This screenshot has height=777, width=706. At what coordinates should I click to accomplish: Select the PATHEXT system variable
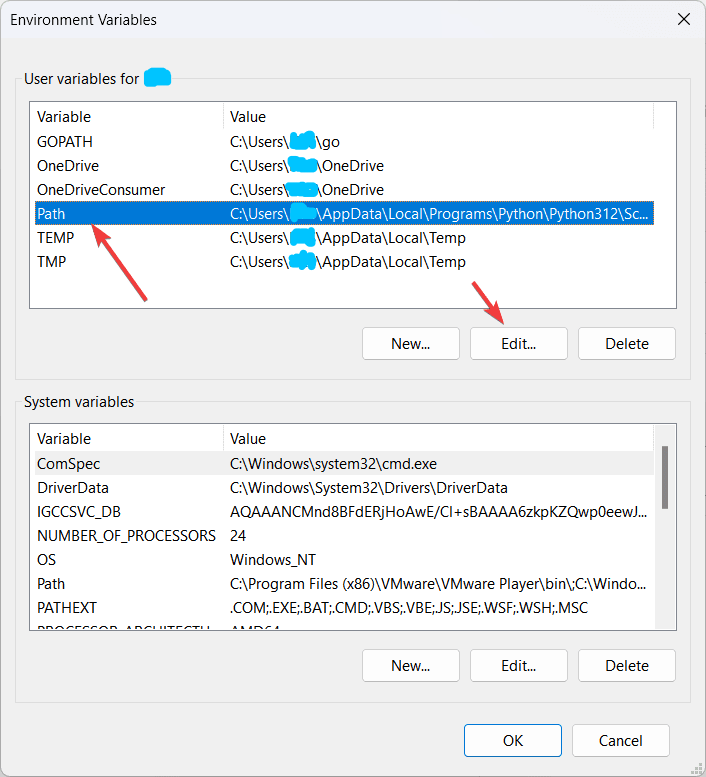344,608
